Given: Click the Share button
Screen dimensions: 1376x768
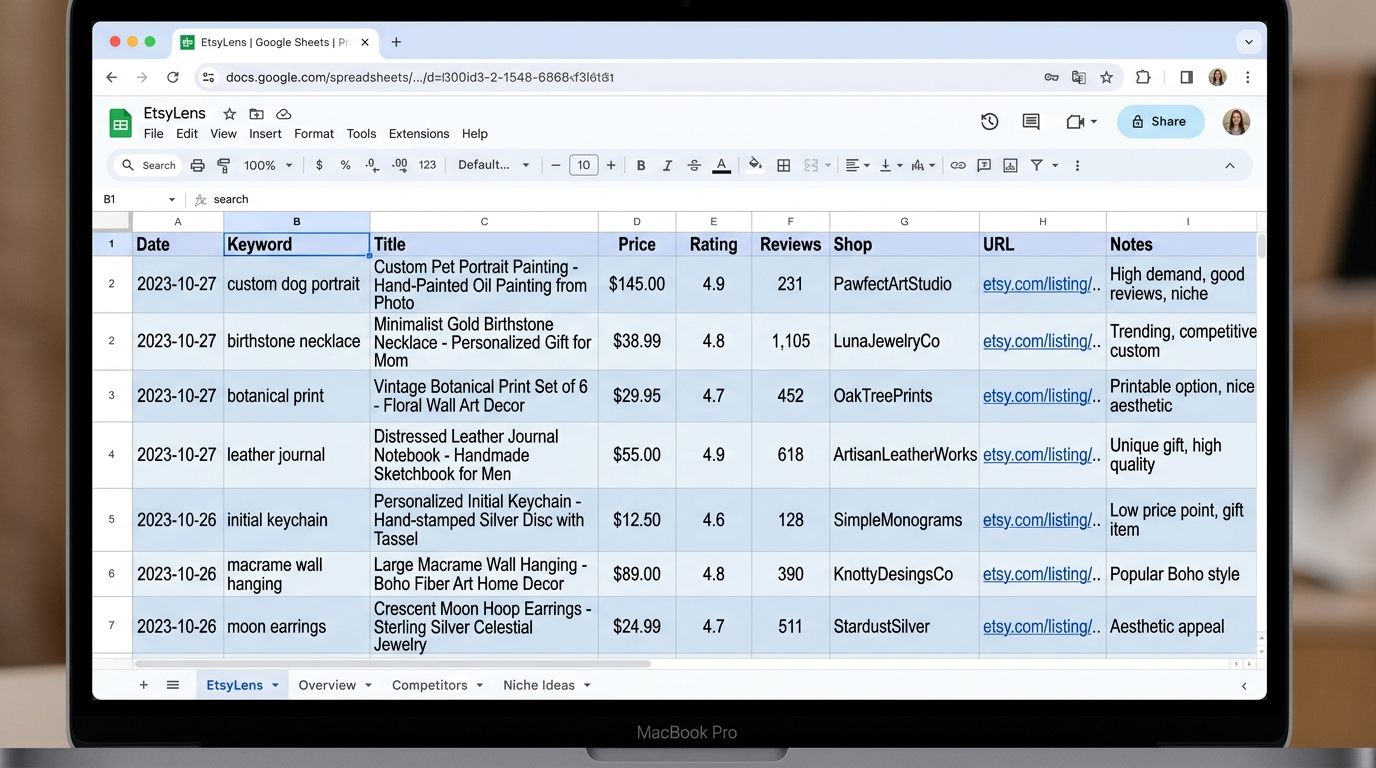Looking at the screenshot, I should click(x=1160, y=122).
